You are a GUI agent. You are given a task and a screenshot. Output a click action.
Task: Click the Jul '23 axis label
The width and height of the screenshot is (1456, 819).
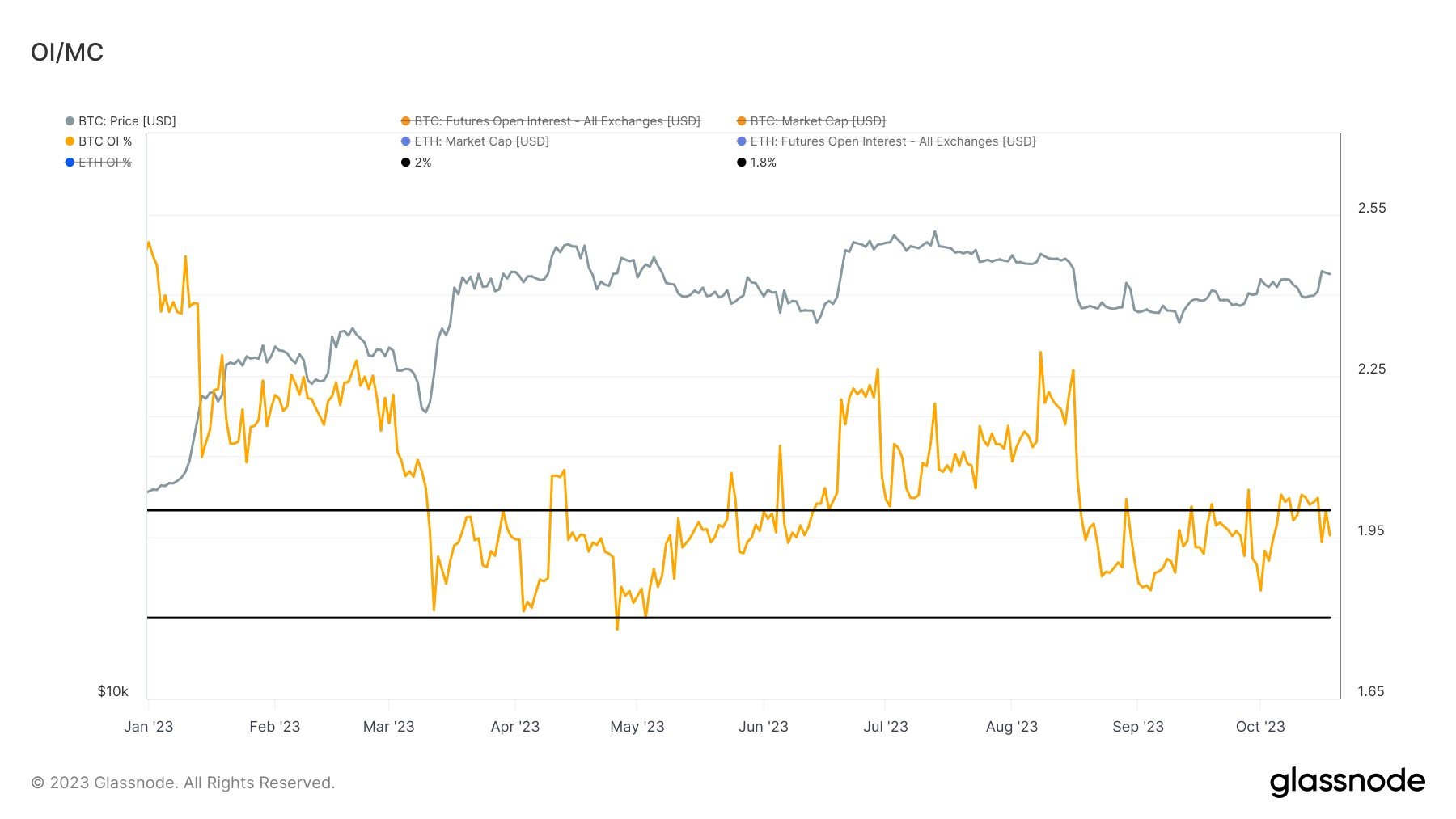tap(885, 726)
